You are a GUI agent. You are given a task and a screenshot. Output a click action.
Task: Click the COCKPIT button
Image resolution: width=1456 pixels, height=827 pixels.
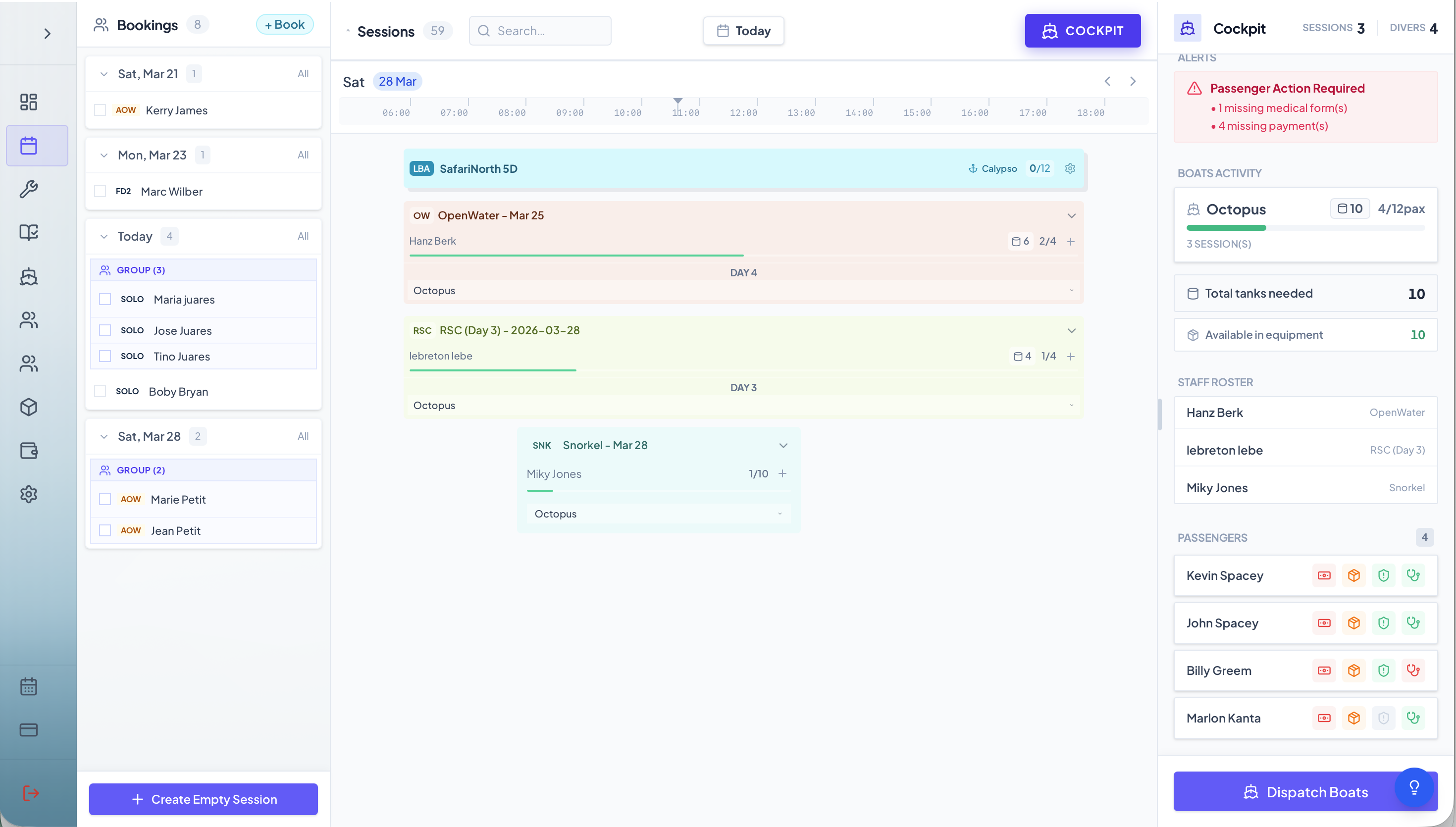pyautogui.click(x=1083, y=31)
